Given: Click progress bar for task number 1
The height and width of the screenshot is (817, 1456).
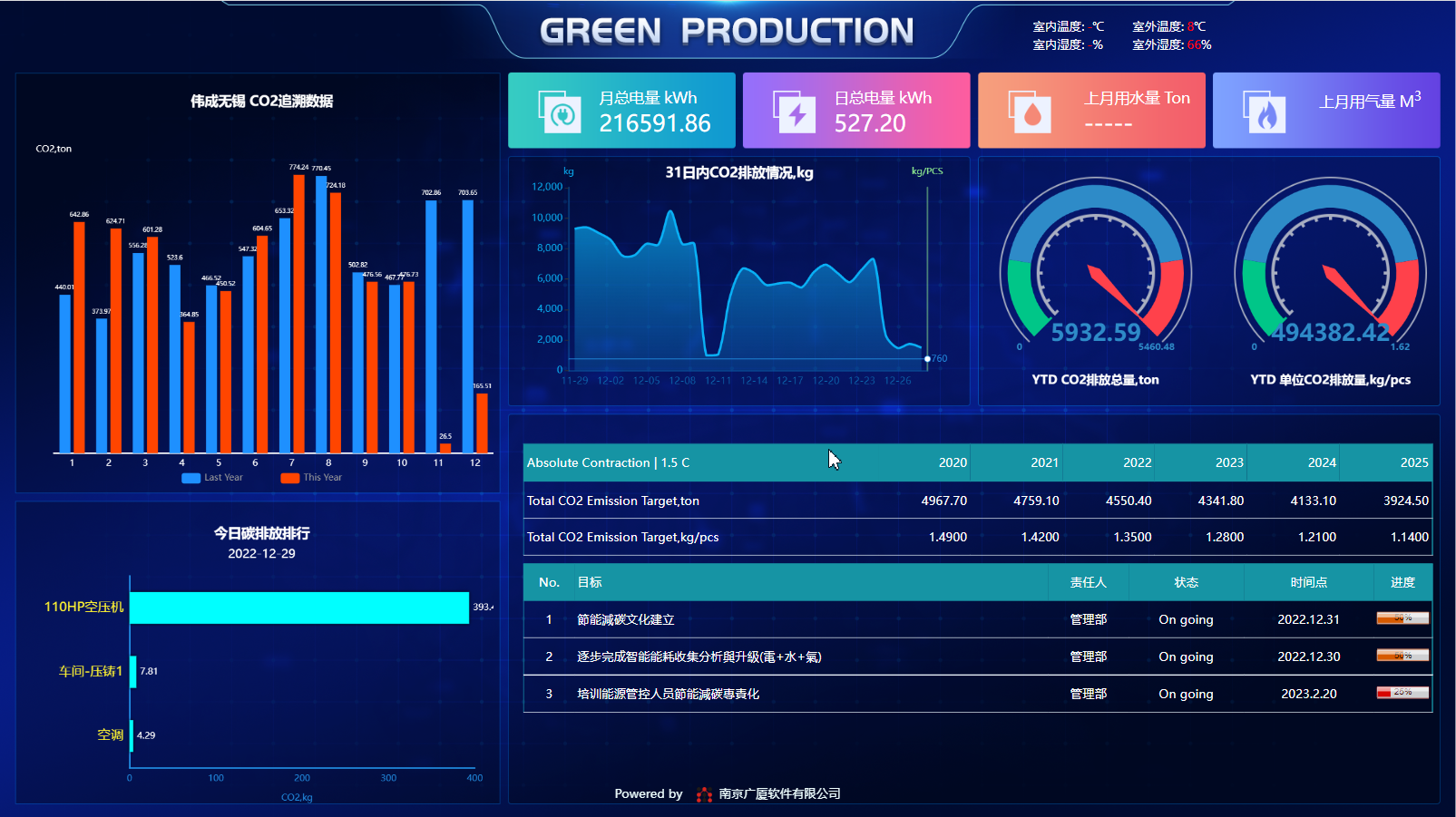Looking at the screenshot, I should pyautogui.click(x=1402, y=619).
